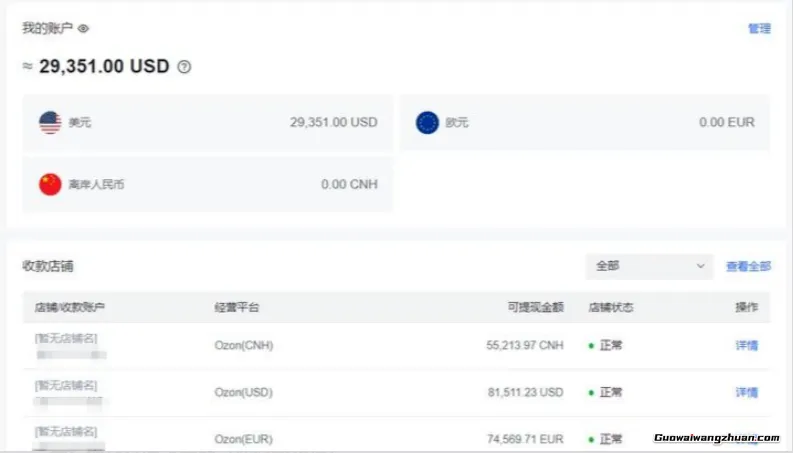The height and width of the screenshot is (453, 793).
Task: Click the 店铺/收款账户 column header
Action: (x=70, y=307)
